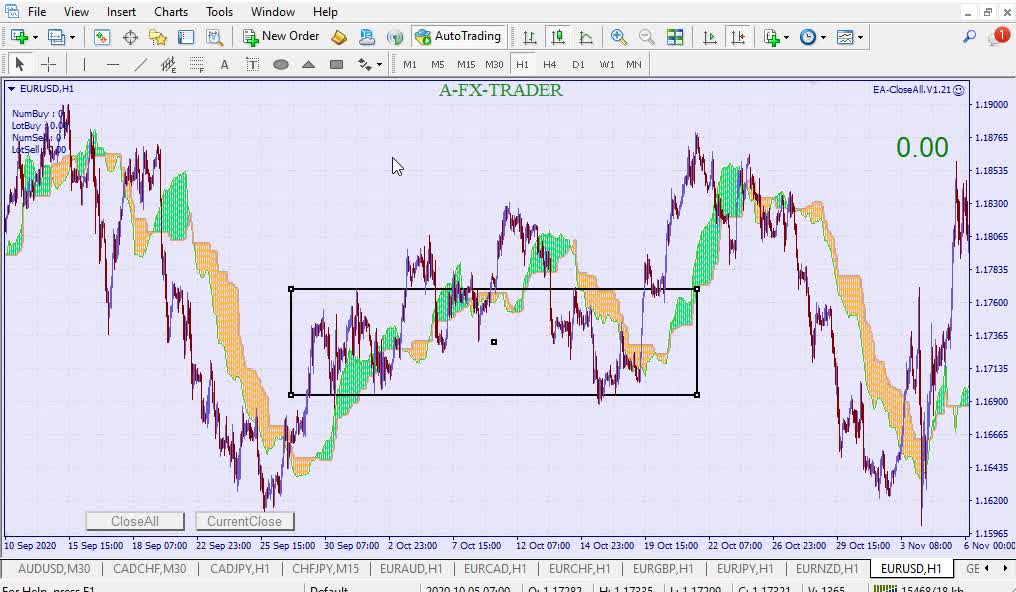
Task: Enable chart shift toggle
Action: [738, 37]
